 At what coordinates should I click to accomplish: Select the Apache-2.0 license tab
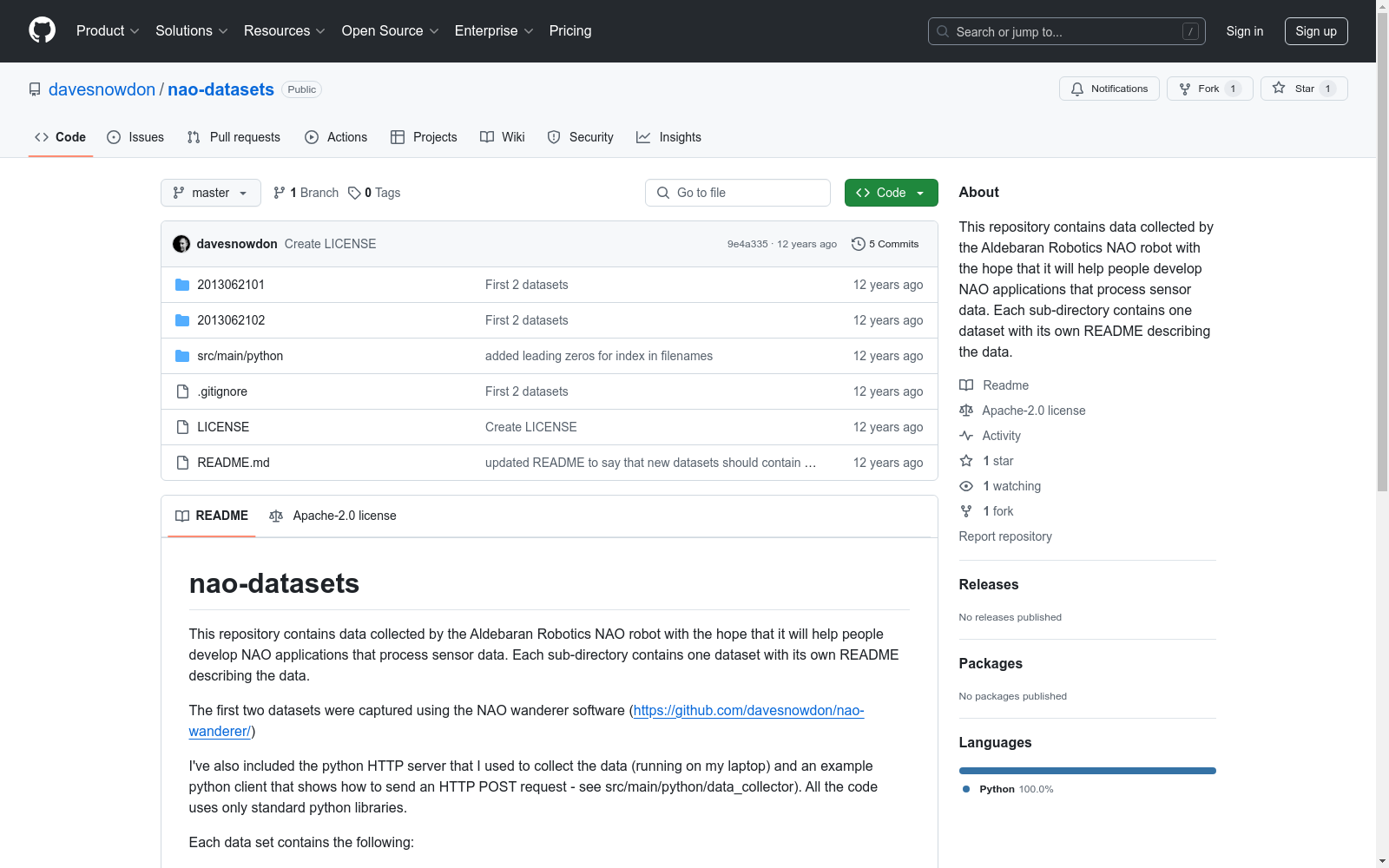332,516
